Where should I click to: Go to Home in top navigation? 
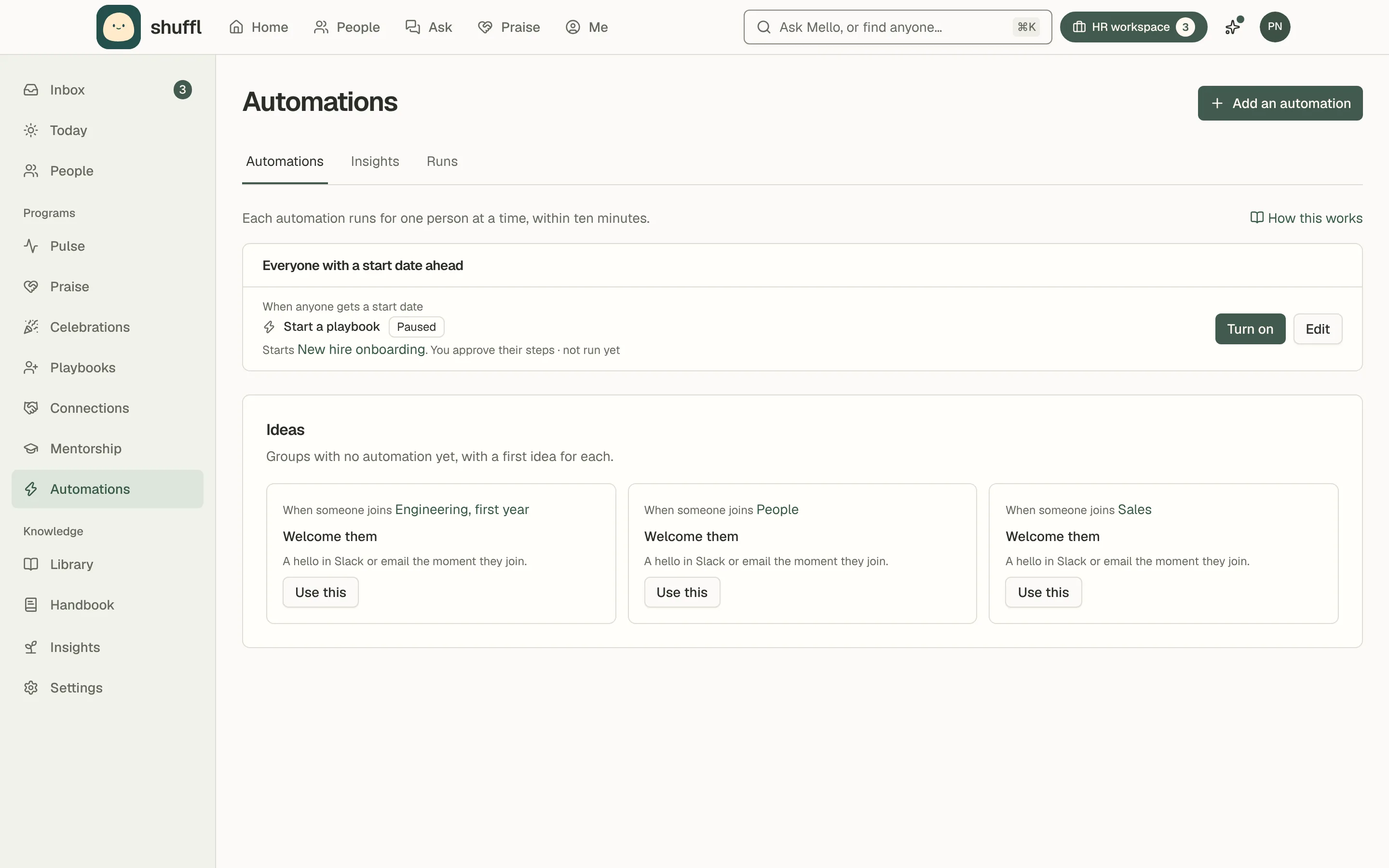pyautogui.click(x=259, y=27)
